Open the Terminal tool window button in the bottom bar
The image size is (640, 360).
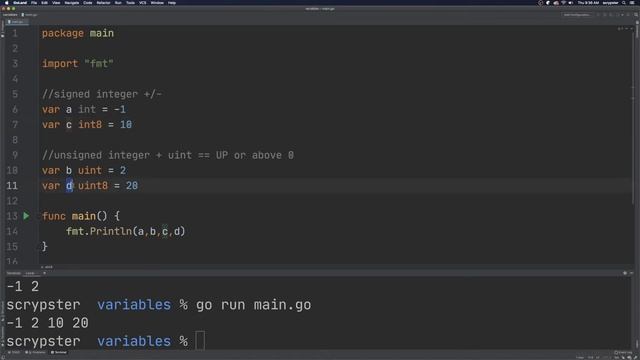coord(59,352)
